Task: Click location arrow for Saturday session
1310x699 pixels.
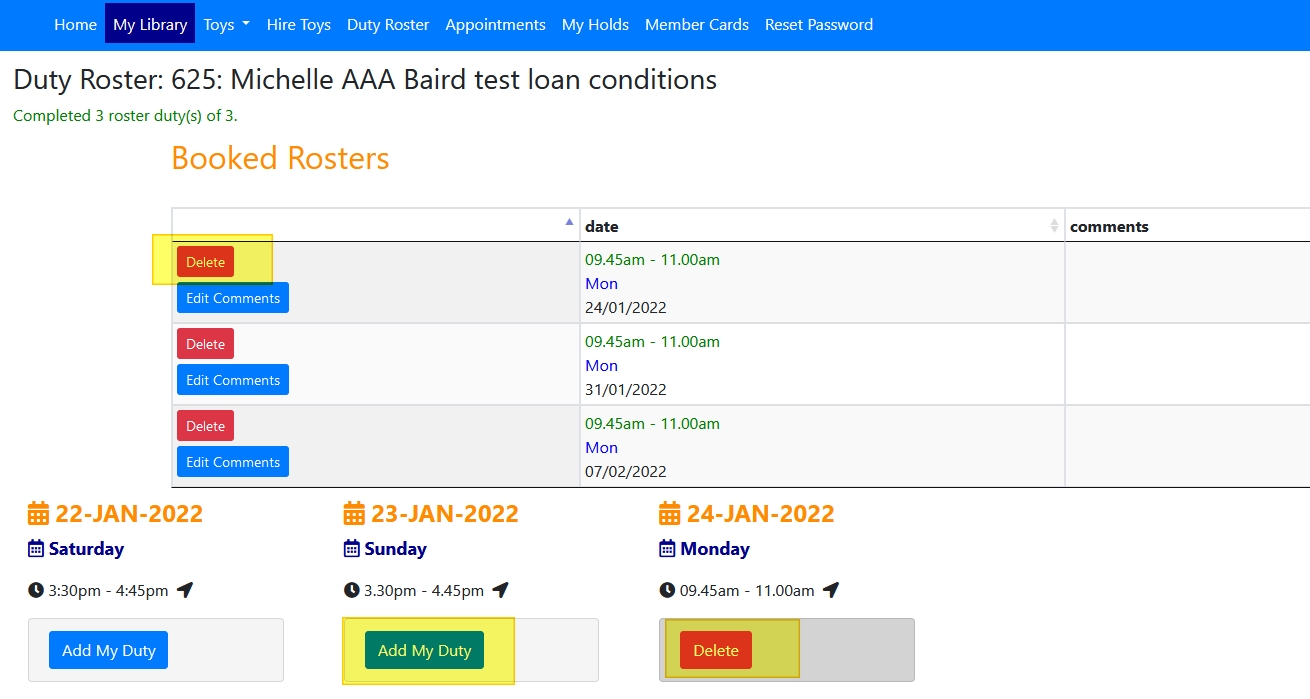Action: pos(185,590)
